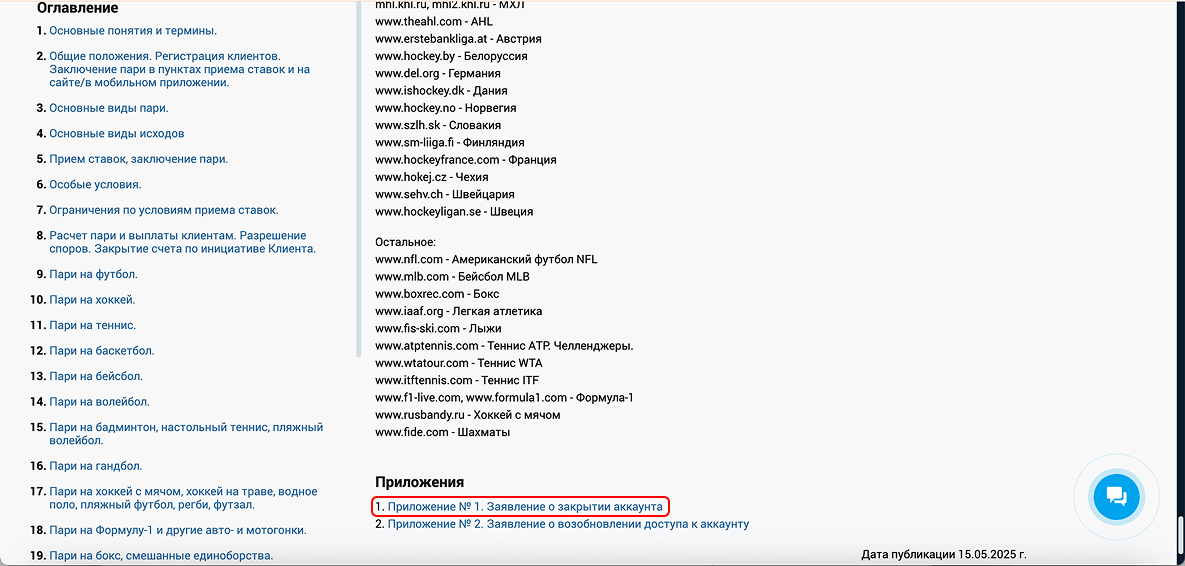Click text 'www.hockey.no - Норвегия'
Image resolution: width=1185 pixels, height=566 pixels.
tap(446, 109)
